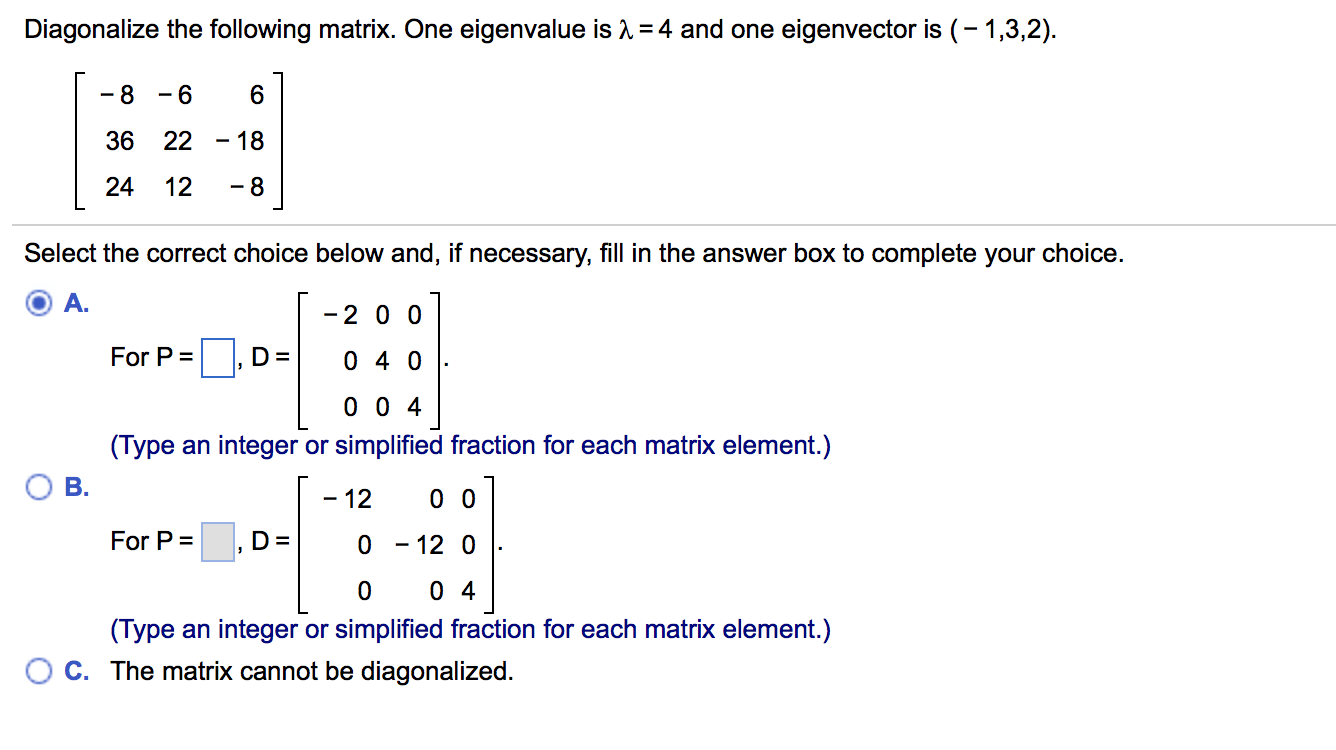
Task: Click the grayed P answer box in choice B
Action: coord(217,541)
